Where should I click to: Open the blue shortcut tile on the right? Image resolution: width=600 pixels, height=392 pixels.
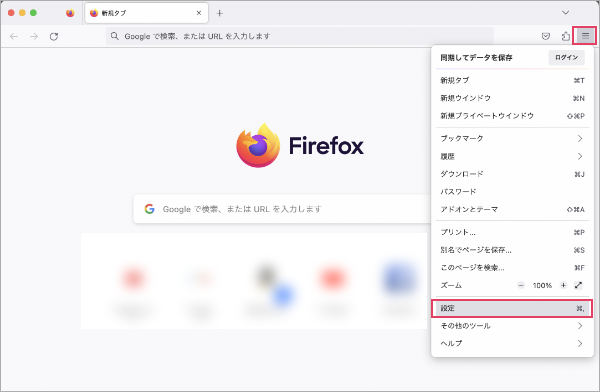pyautogui.click(x=399, y=278)
